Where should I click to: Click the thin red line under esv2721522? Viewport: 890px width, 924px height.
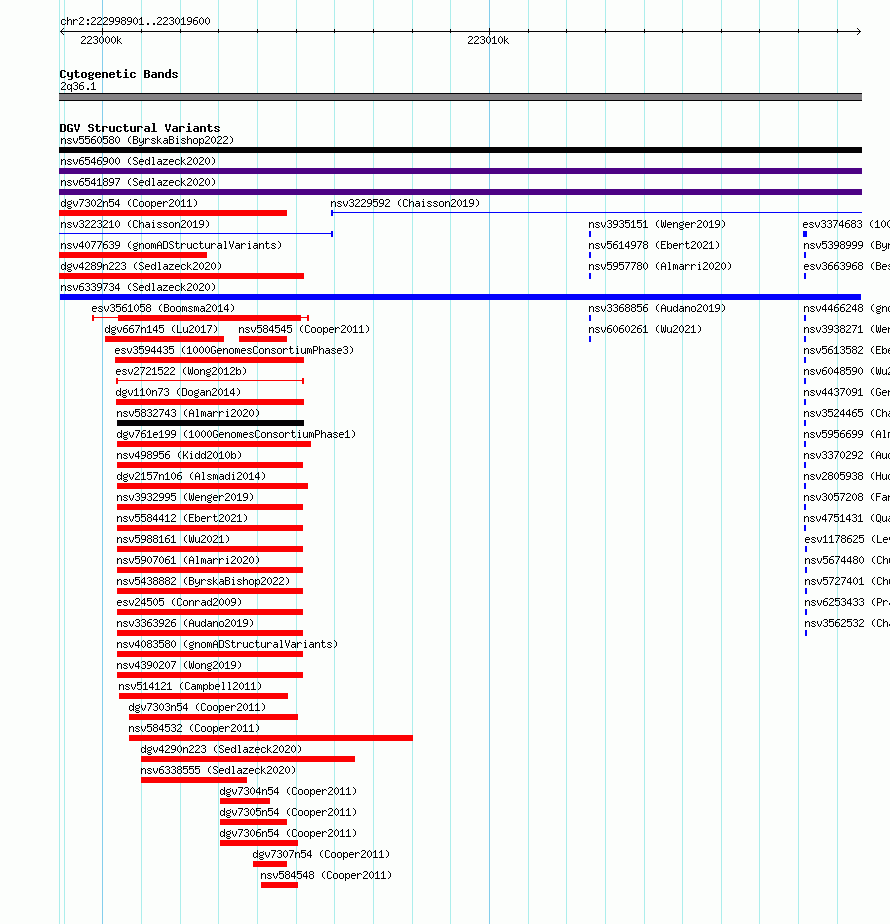coord(210,381)
